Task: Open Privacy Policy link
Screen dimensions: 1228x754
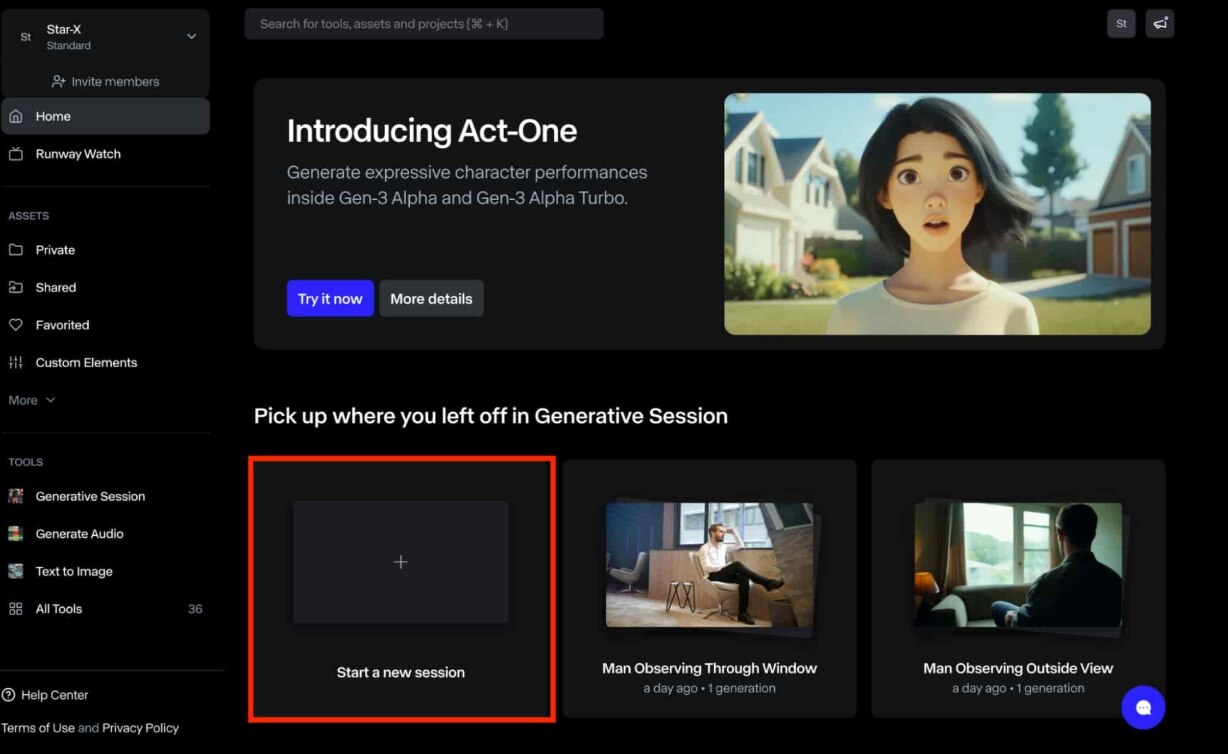Action: point(140,728)
